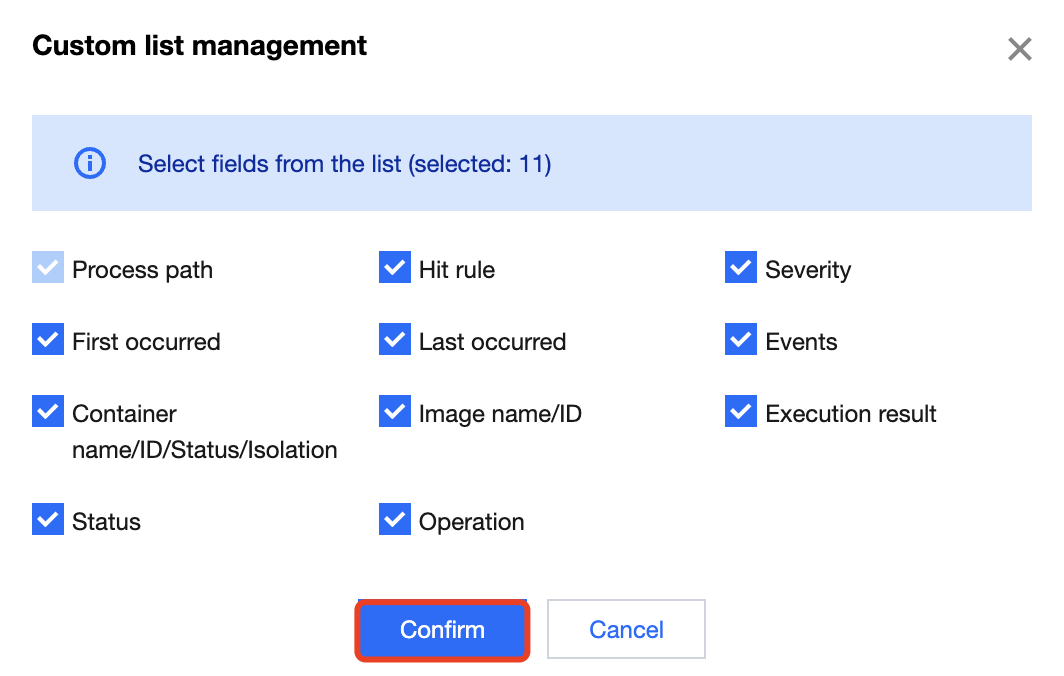
Task: Click the blue info icon in banner
Action: [x=90, y=163]
